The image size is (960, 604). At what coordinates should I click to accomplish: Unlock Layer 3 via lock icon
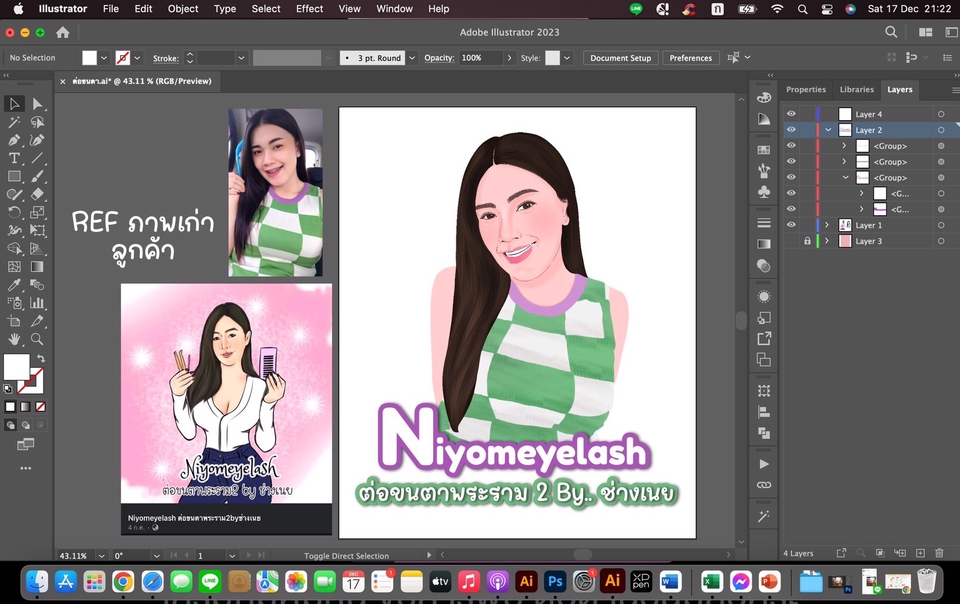(806, 241)
